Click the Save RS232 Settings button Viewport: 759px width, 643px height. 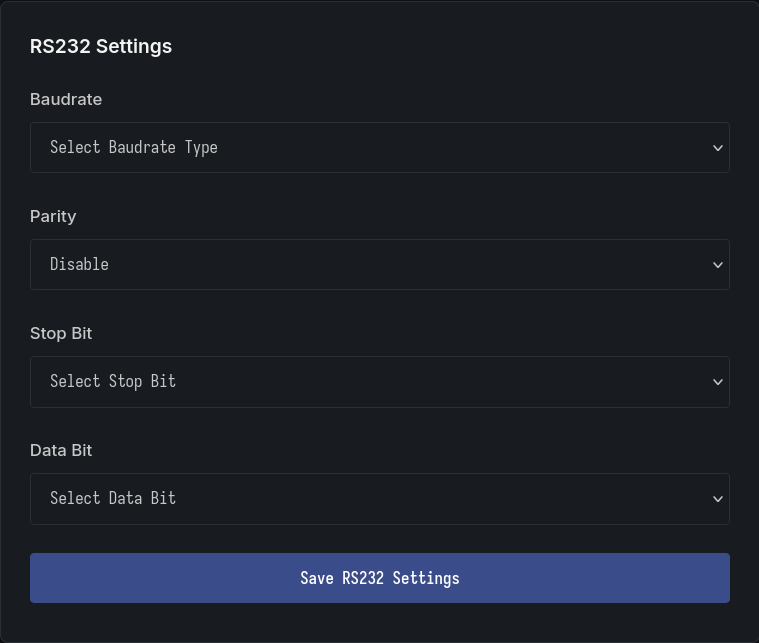(379, 578)
